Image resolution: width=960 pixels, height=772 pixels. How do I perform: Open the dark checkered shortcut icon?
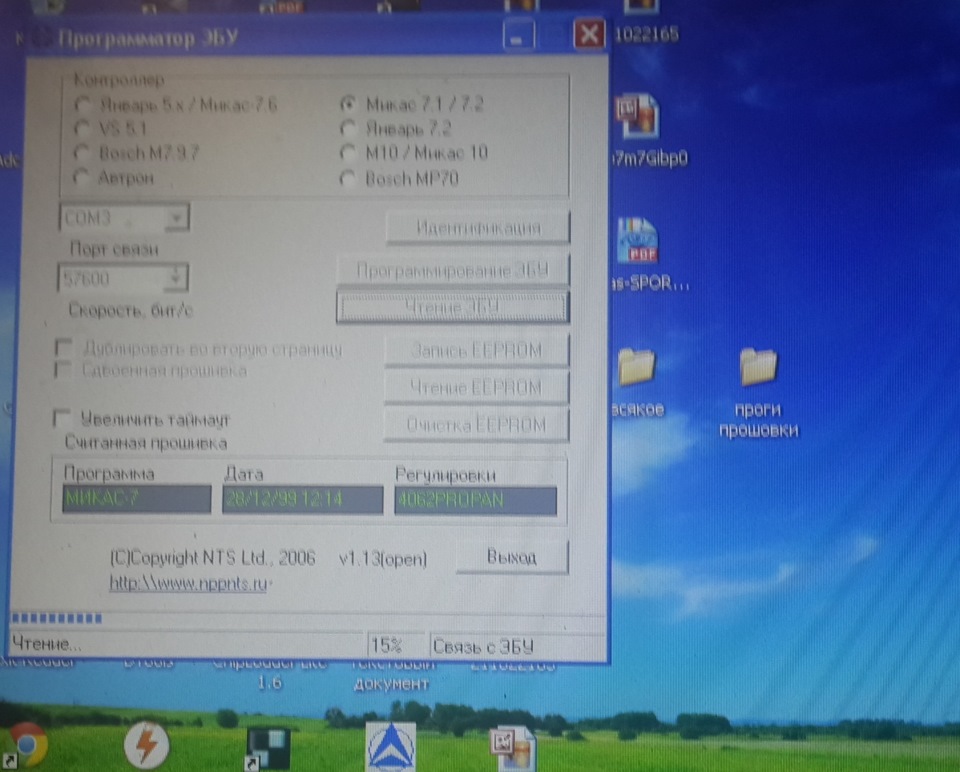coord(268,748)
